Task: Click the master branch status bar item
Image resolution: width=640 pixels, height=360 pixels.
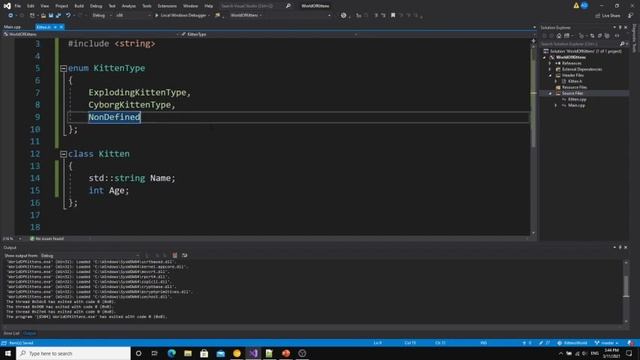Action: tap(607, 343)
